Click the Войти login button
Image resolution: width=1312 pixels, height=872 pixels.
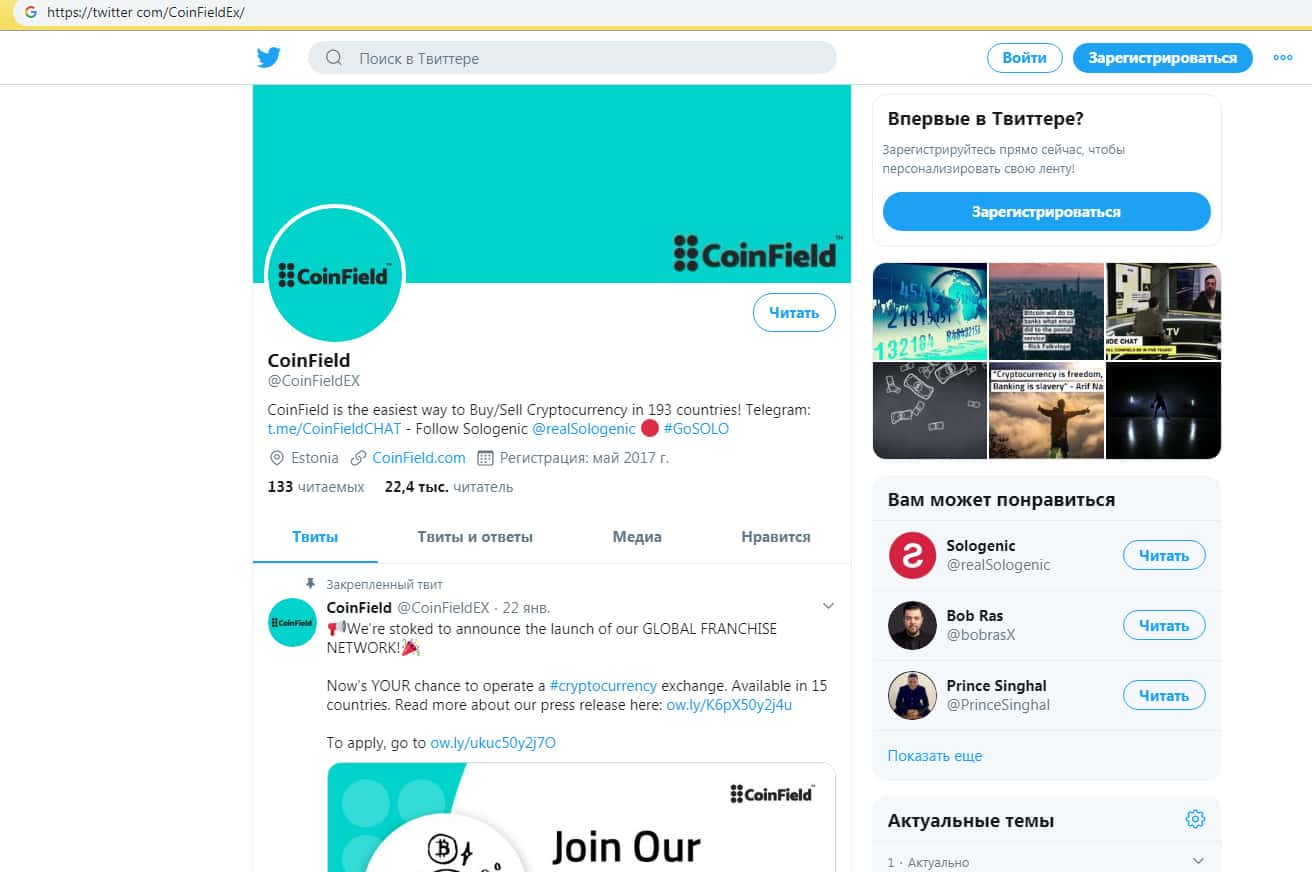1024,58
